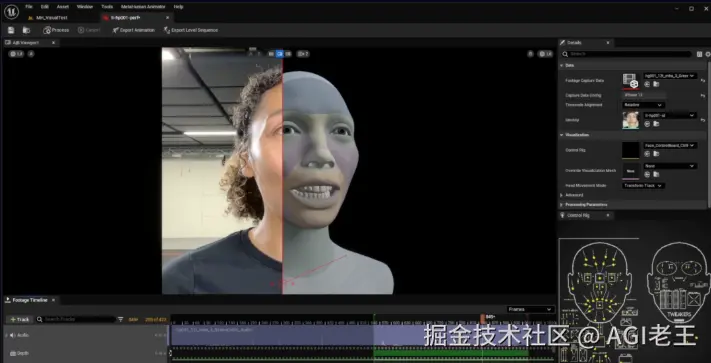The height and width of the screenshot is (363, 711).
Task: Open the Tools menu
Action: [x=107, y=7]
